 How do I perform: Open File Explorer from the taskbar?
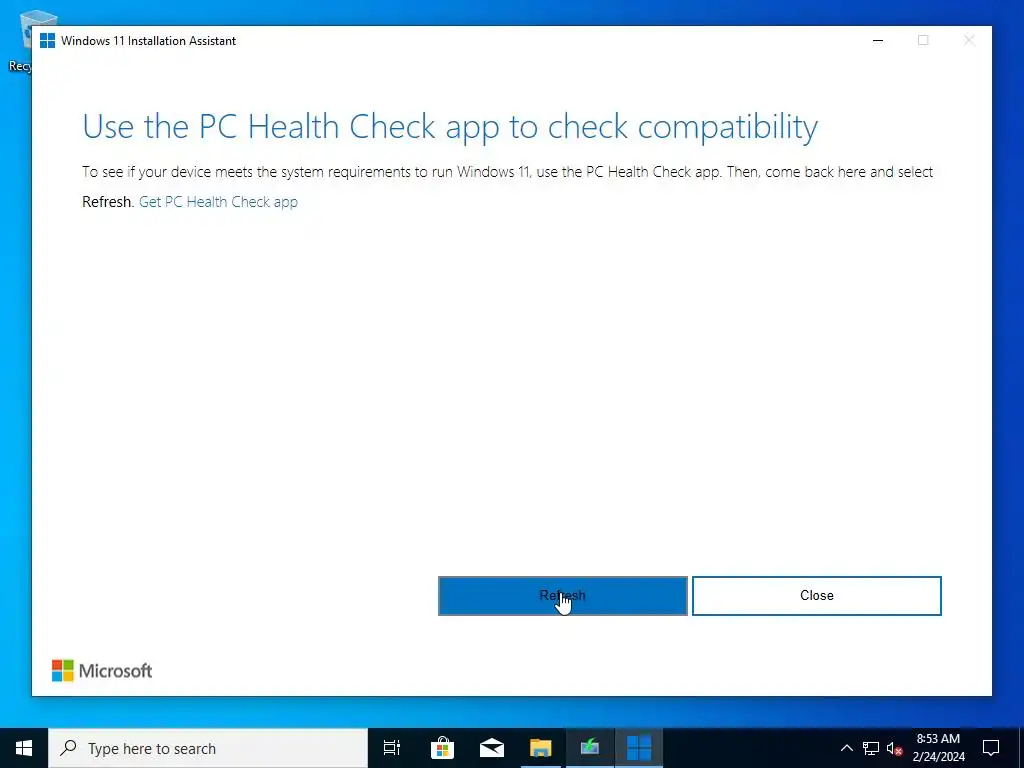[x=541, y=748]
